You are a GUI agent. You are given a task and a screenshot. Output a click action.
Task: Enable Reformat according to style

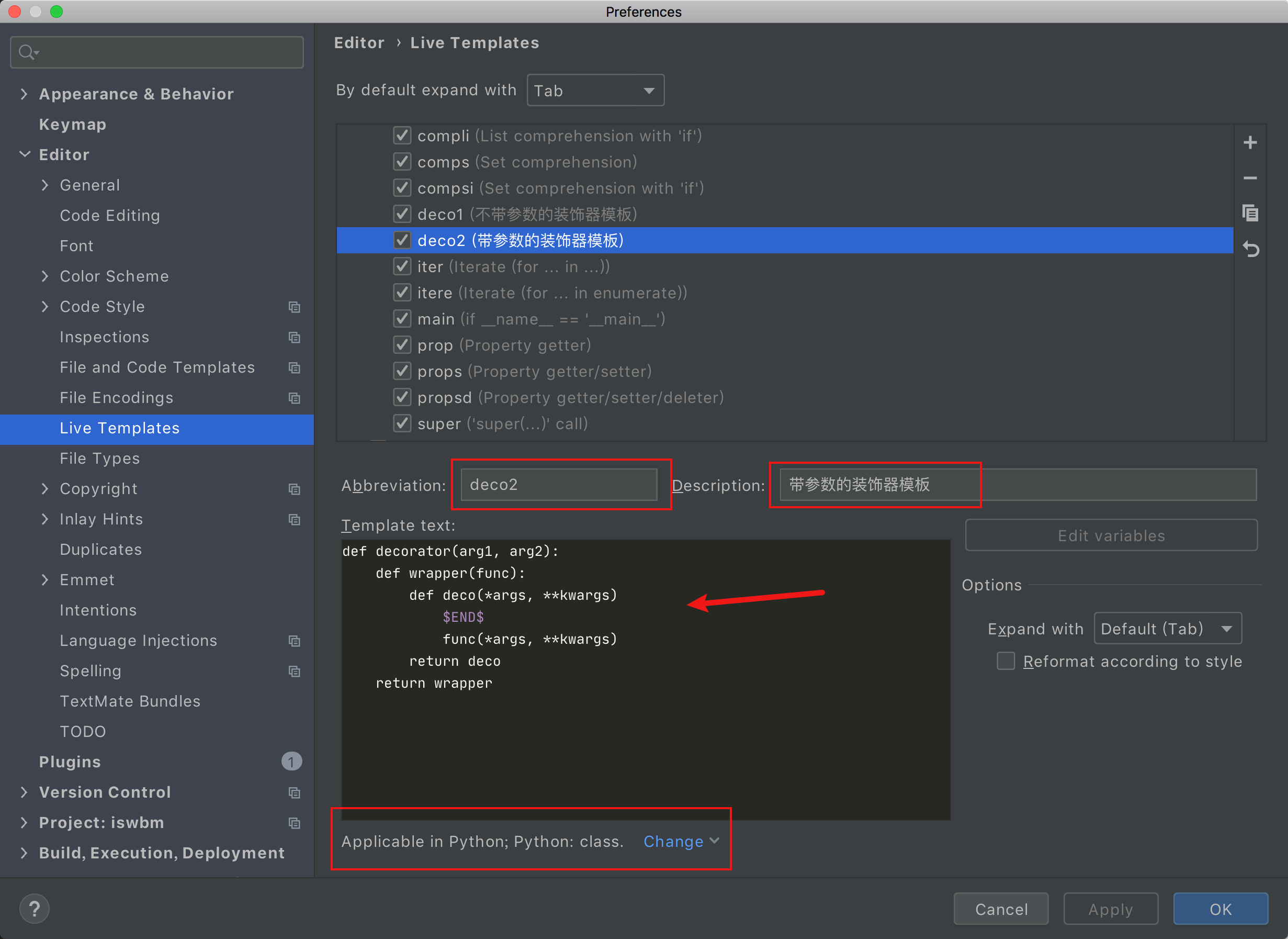pos(1005,661)
